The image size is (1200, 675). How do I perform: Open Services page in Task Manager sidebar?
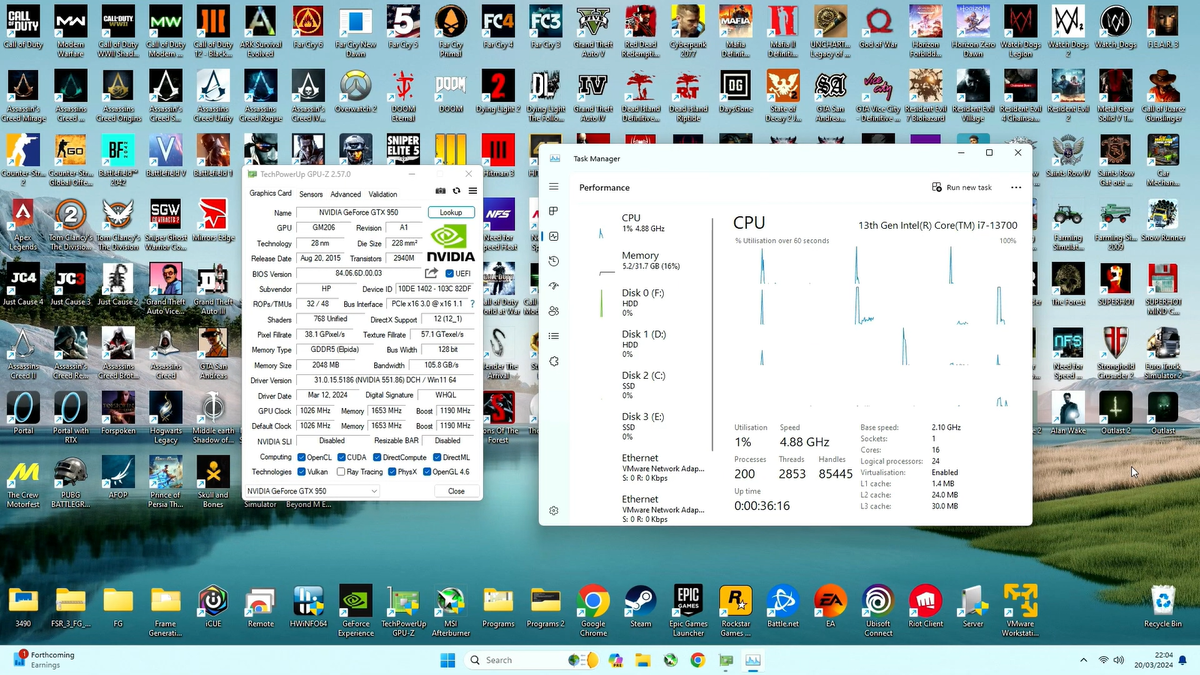[554, 361]
